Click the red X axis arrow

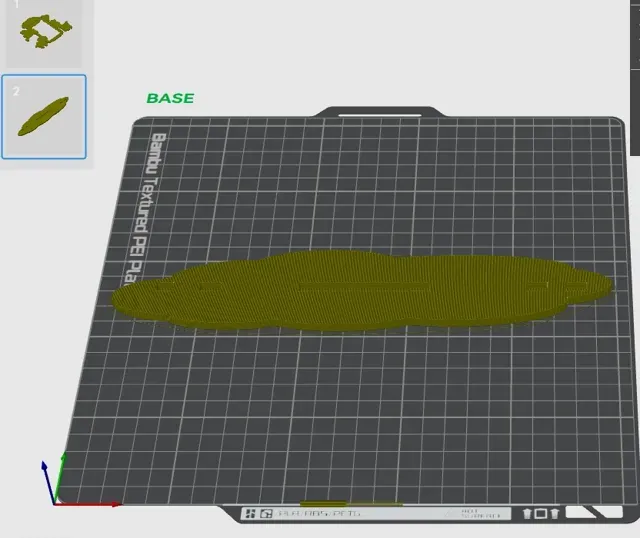coord(87,505)
